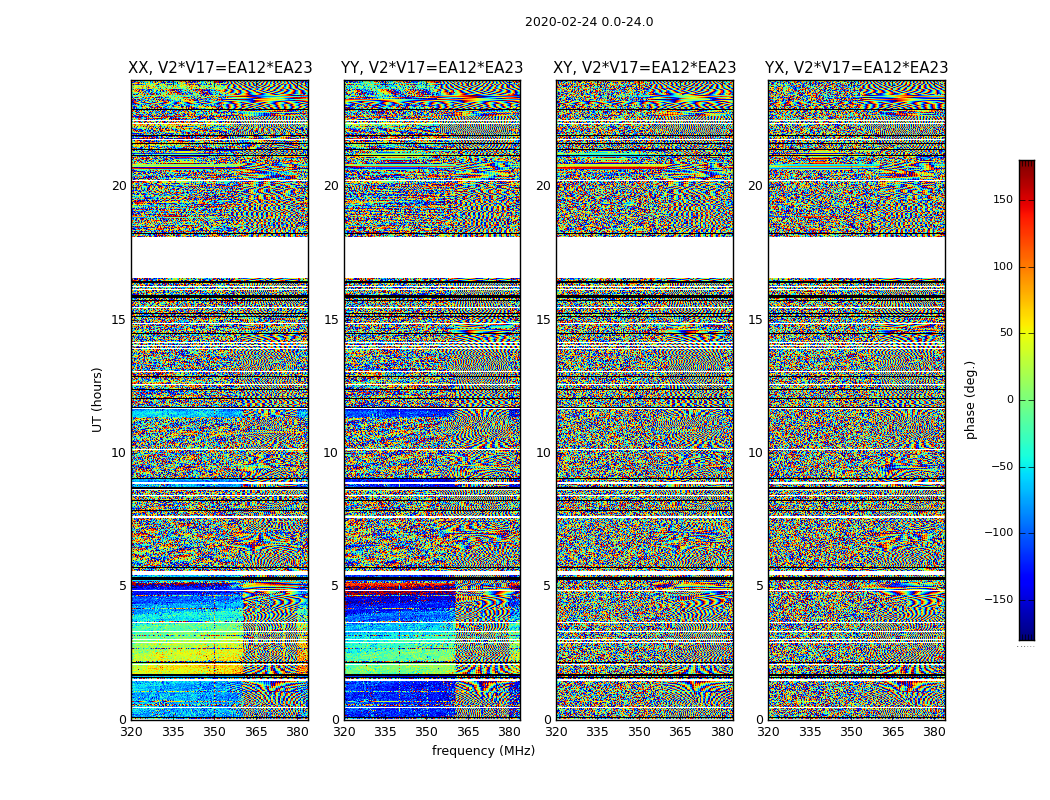Select the XX panel title text
This screenshot has width=1050, height=800.
(220, 68)
